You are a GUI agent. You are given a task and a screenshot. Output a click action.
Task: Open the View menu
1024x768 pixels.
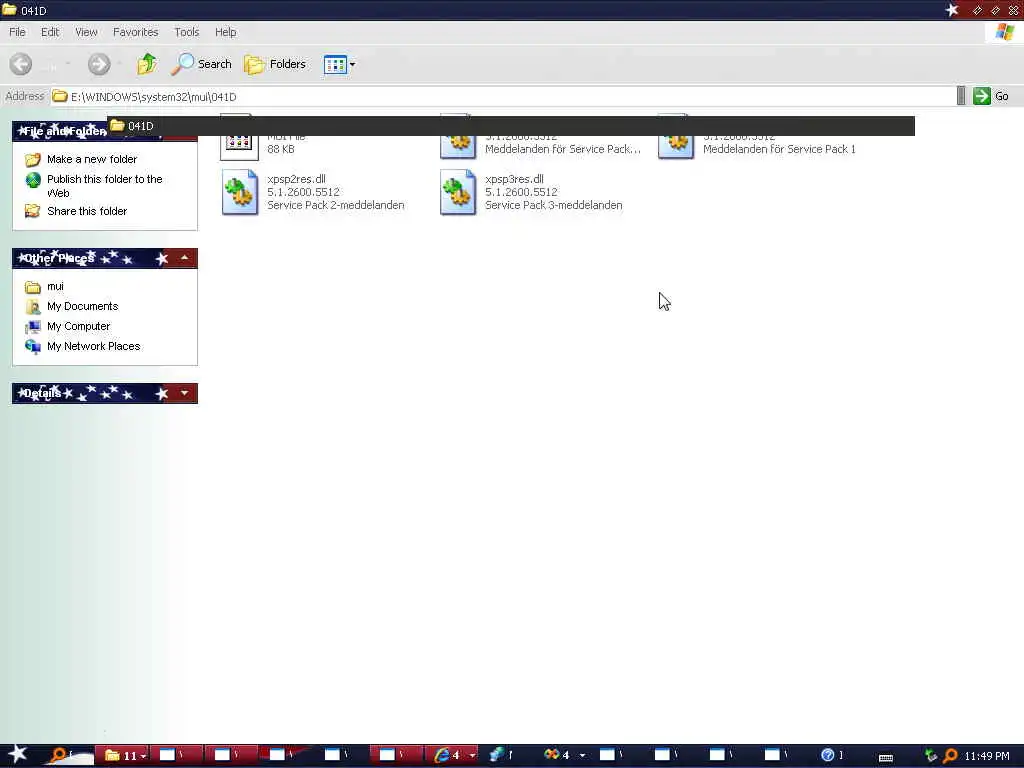pyautogui.click(x=86, y=32)
